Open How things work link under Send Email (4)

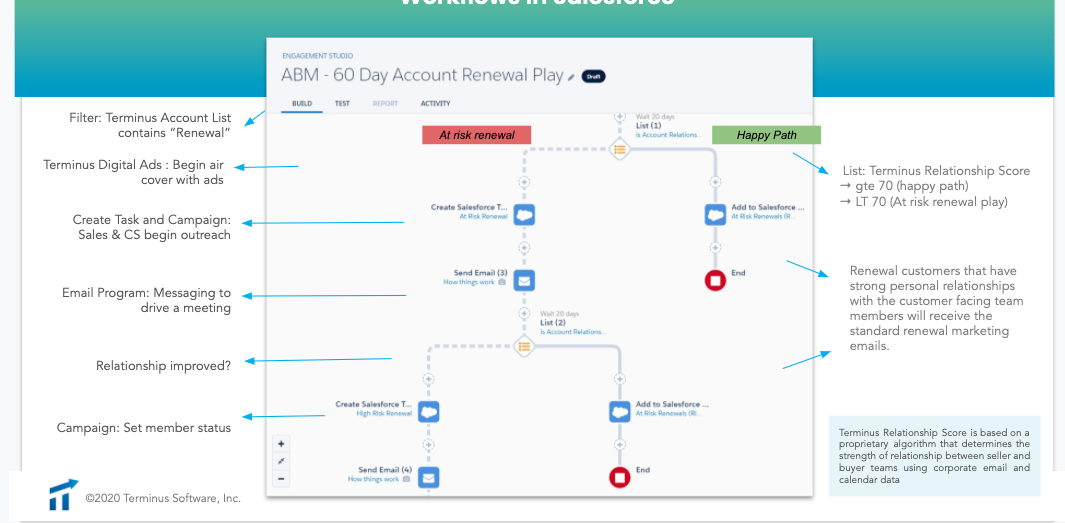pyautogui.click(x=373, y=479)
